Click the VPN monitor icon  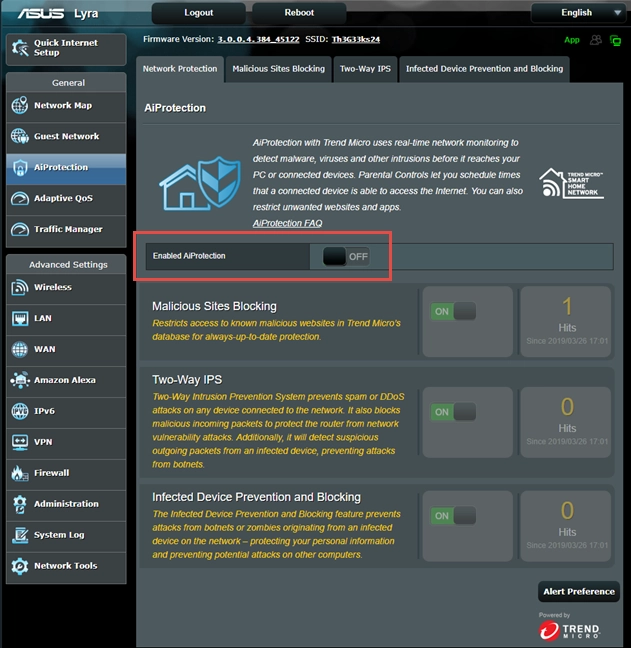[x=20, y=442]
